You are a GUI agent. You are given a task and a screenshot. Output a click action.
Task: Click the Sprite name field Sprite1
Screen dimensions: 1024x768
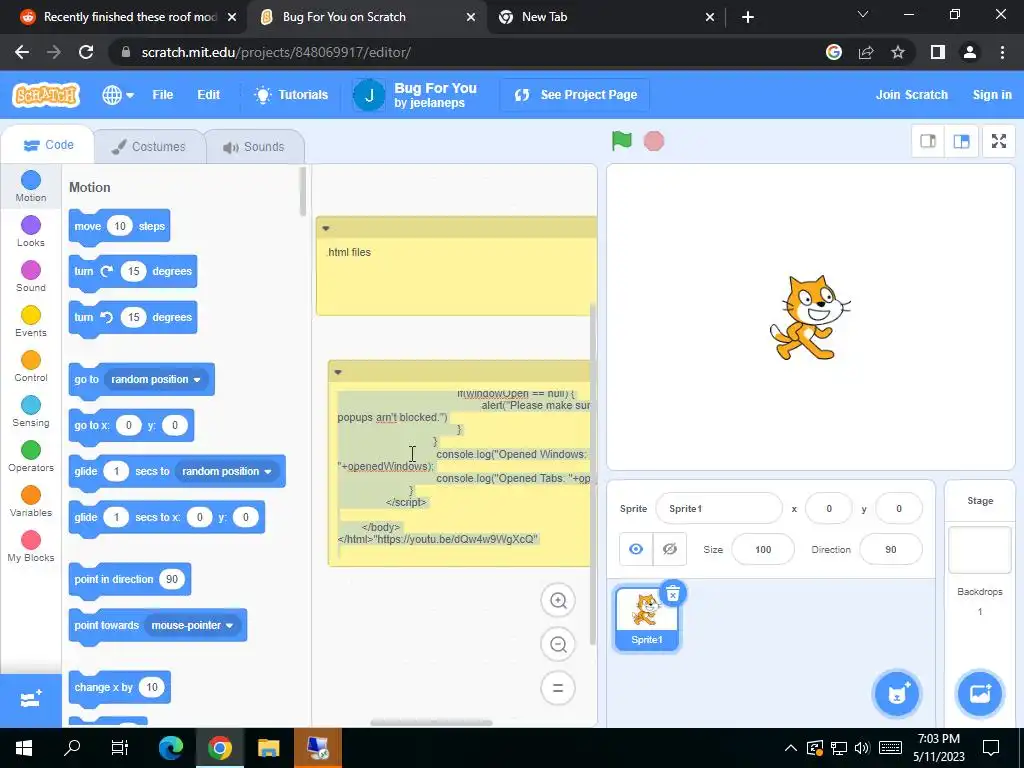point(718,509)
